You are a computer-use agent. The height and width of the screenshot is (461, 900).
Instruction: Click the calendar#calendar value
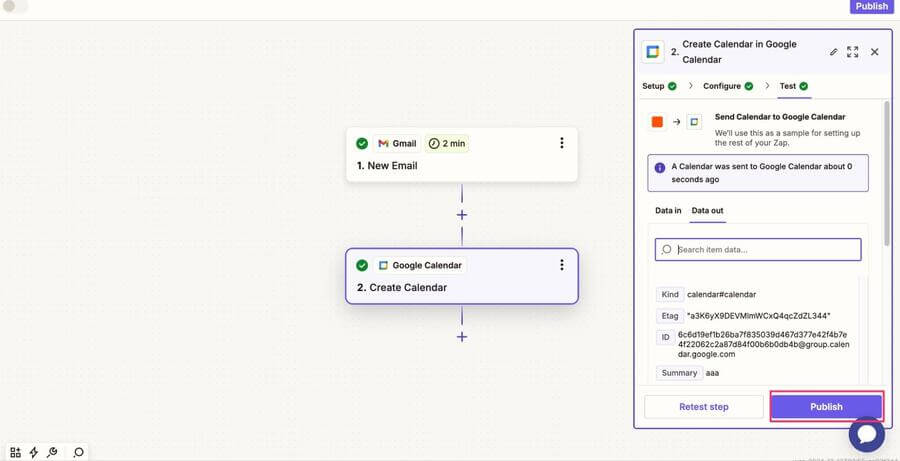721,295
